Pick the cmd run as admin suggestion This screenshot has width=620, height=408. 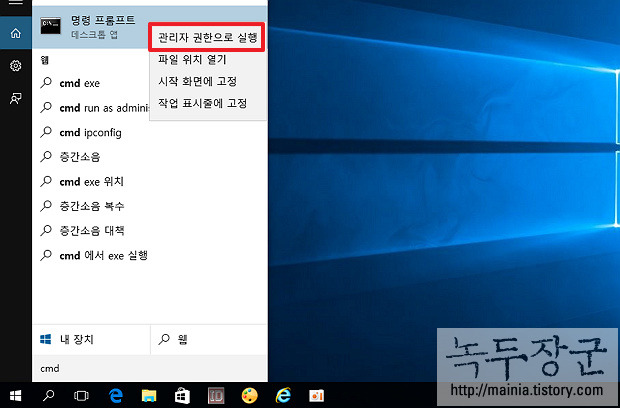tap(91, 108)
